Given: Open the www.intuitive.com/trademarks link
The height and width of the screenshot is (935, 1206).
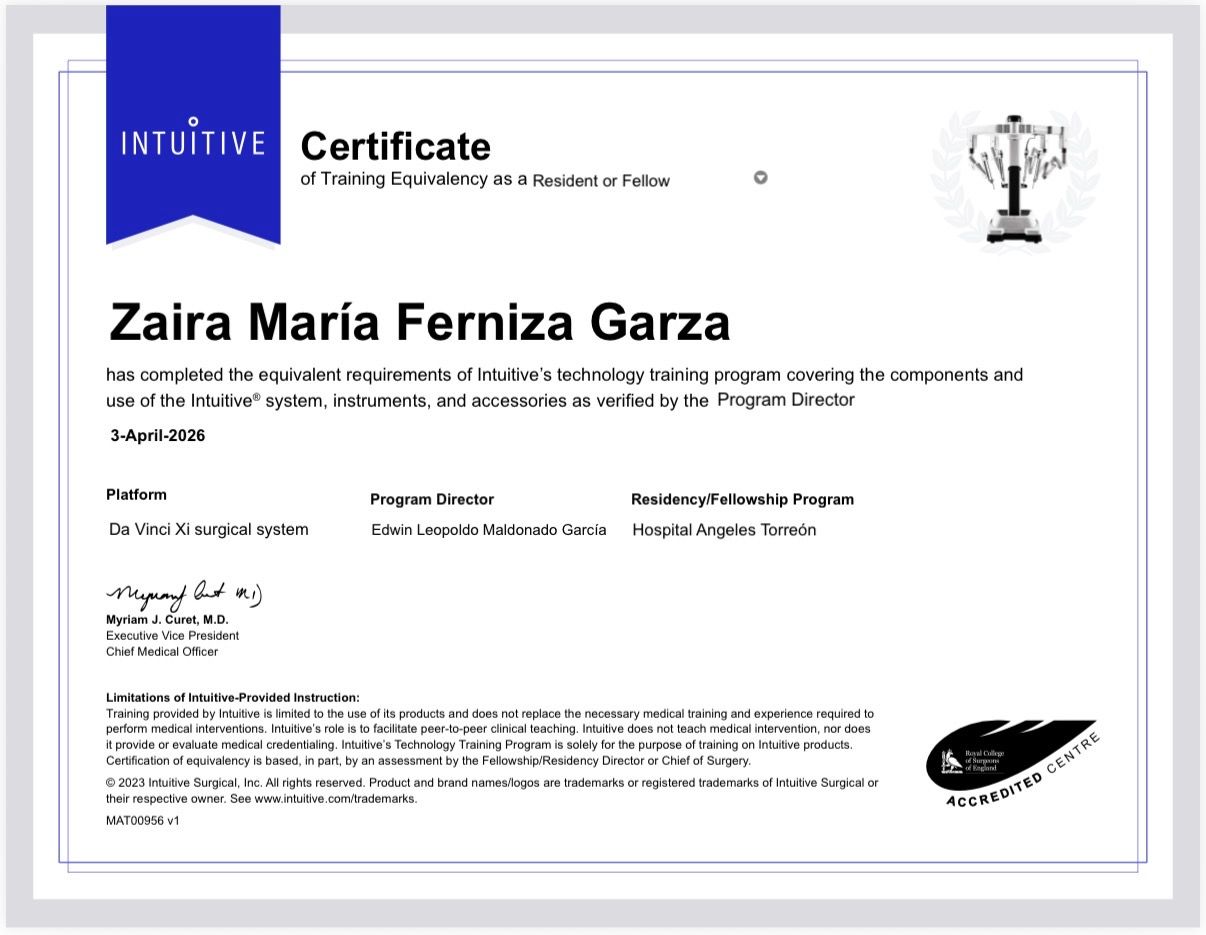Looking at the screenshot, I should (335, 799).
